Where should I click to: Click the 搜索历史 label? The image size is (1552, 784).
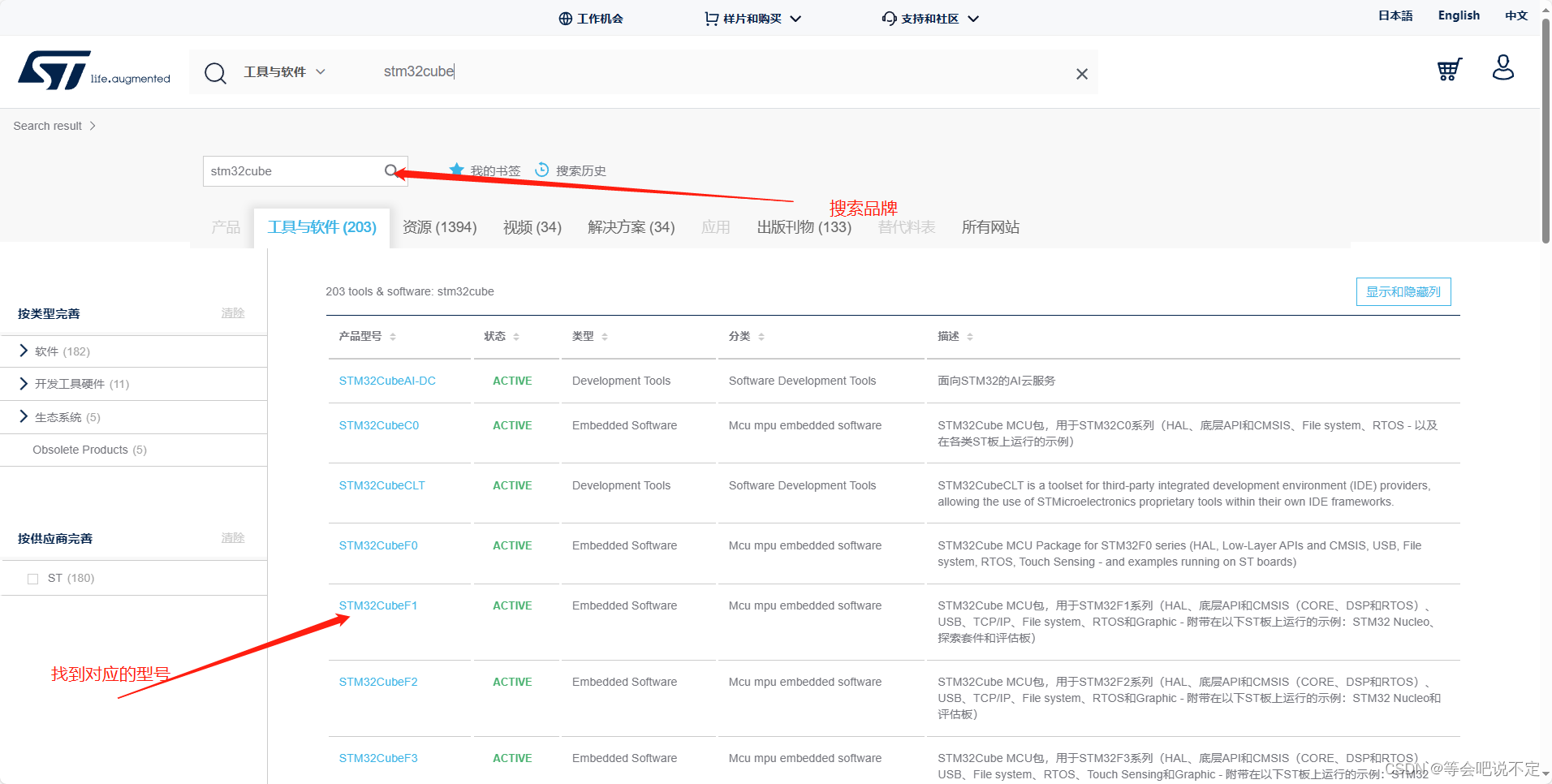point(581,170)
